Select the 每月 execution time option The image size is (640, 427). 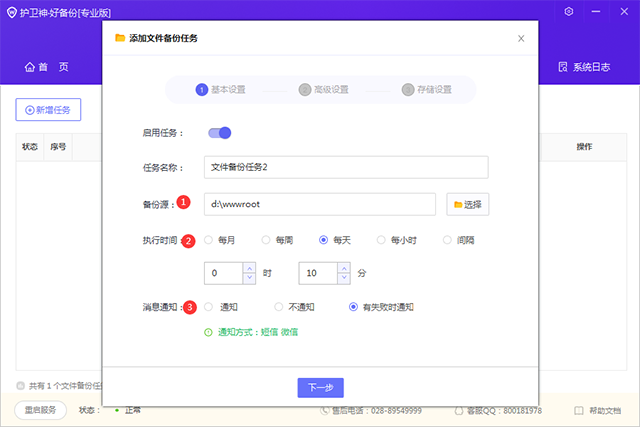click(x=209, y=240)
